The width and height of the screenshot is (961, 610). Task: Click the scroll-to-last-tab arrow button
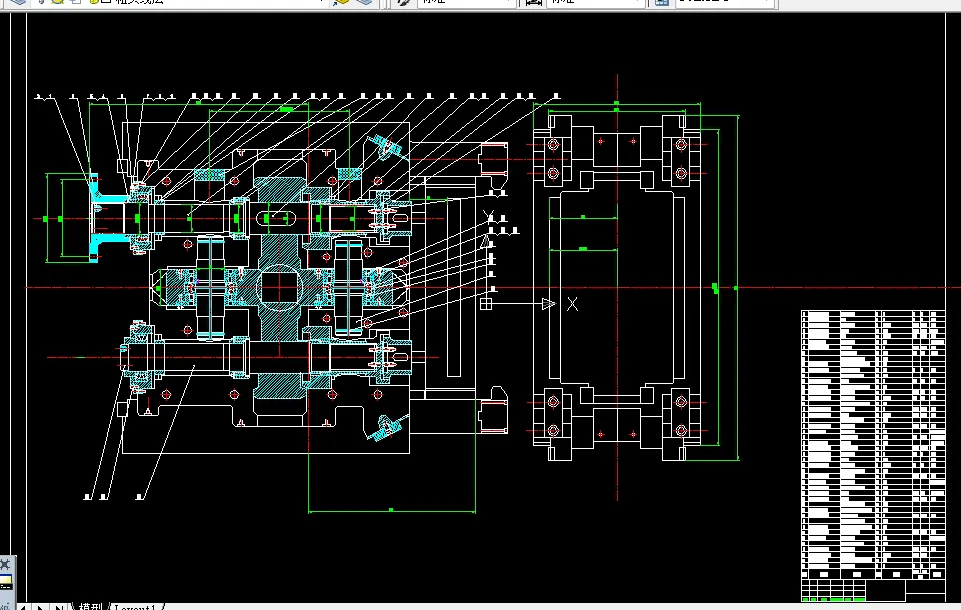click(x=59, y=607)
